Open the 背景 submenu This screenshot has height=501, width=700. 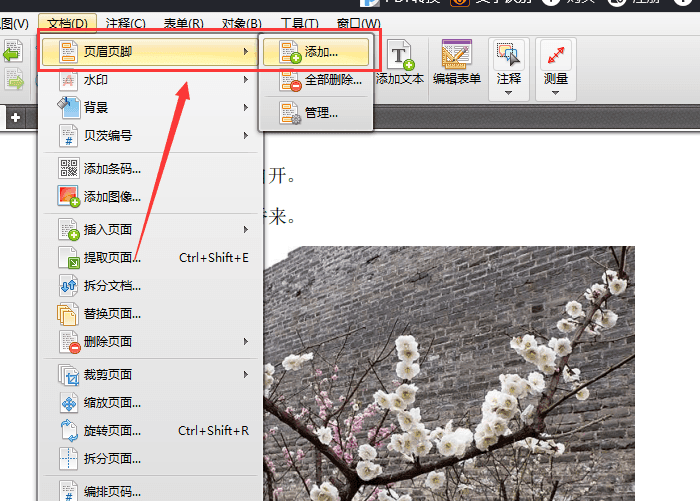(150, 108)
